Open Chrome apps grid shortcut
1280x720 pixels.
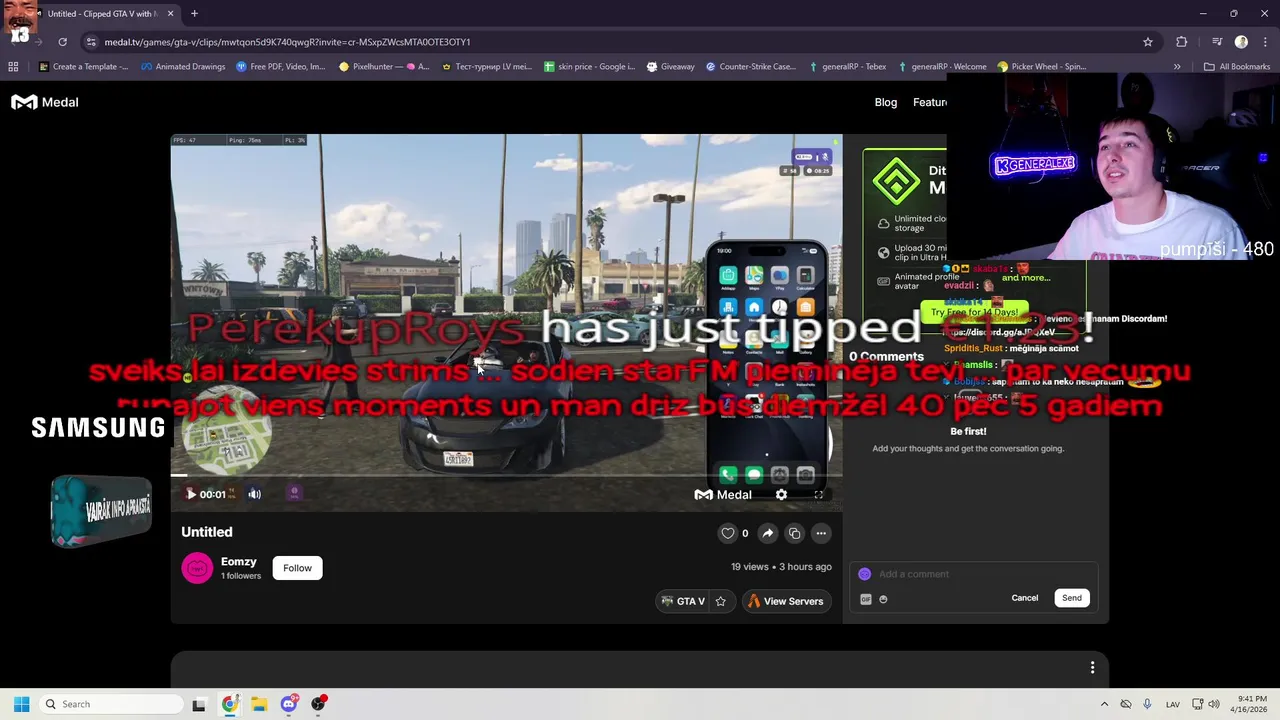coord(13,67)
